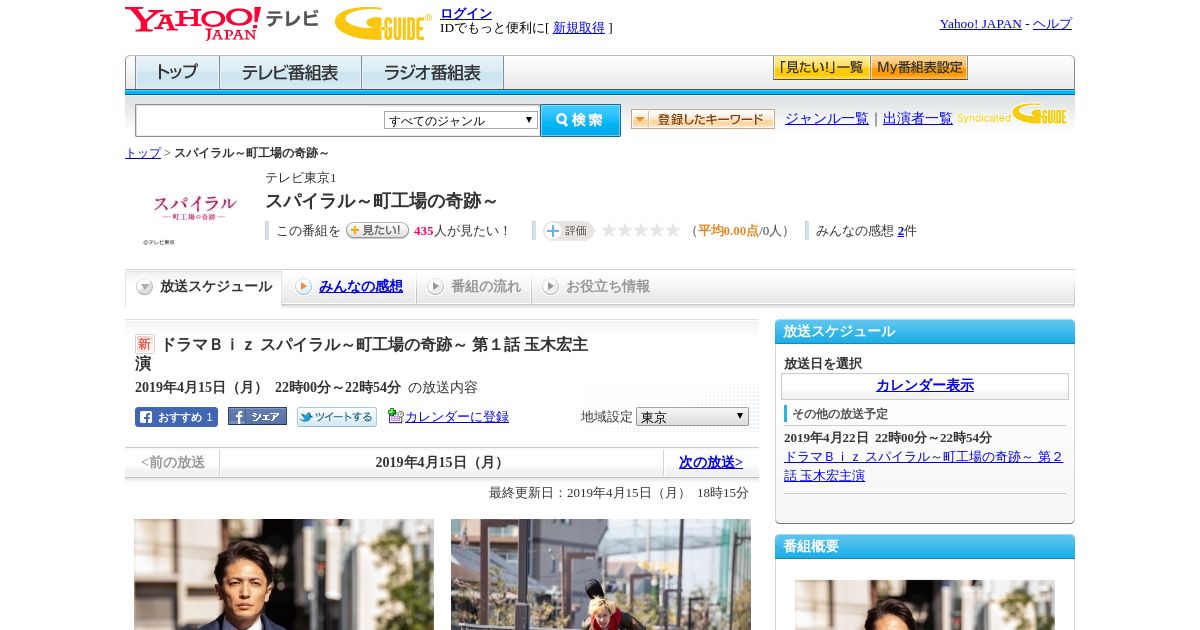
Task: Click the 最終更新日 timestamp text
Action: point(619,493)
